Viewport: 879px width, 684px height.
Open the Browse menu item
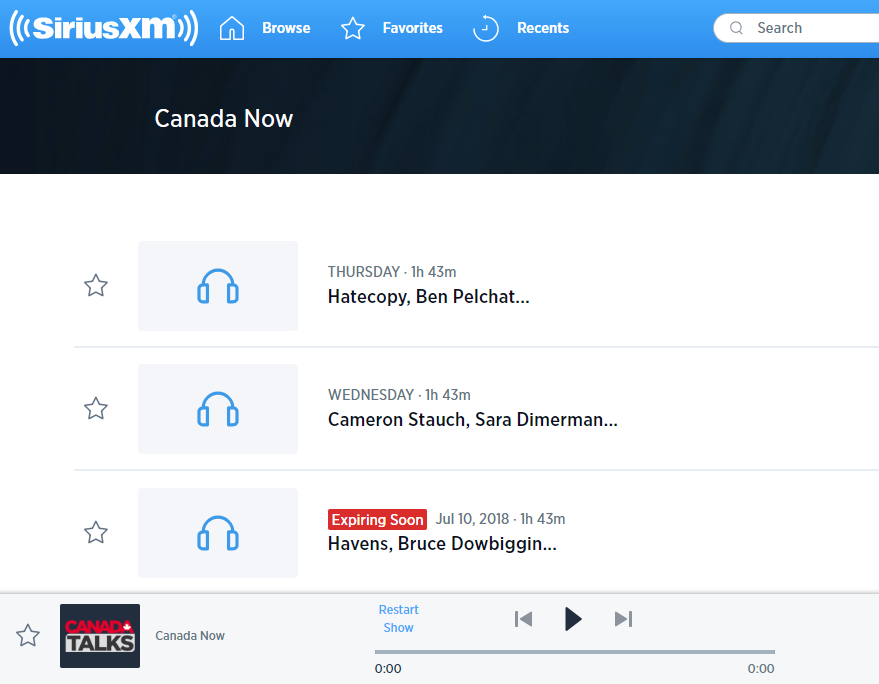coord(286,28)
